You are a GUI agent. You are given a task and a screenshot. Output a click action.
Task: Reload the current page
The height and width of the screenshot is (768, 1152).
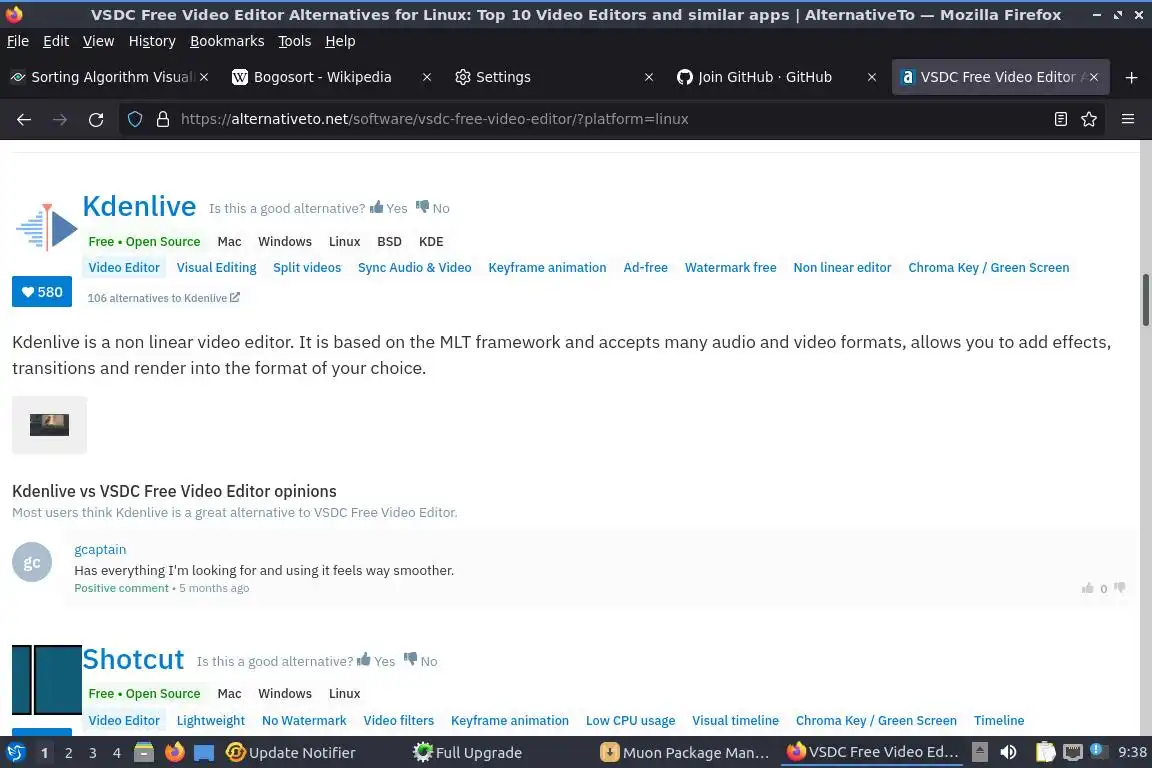96,119
